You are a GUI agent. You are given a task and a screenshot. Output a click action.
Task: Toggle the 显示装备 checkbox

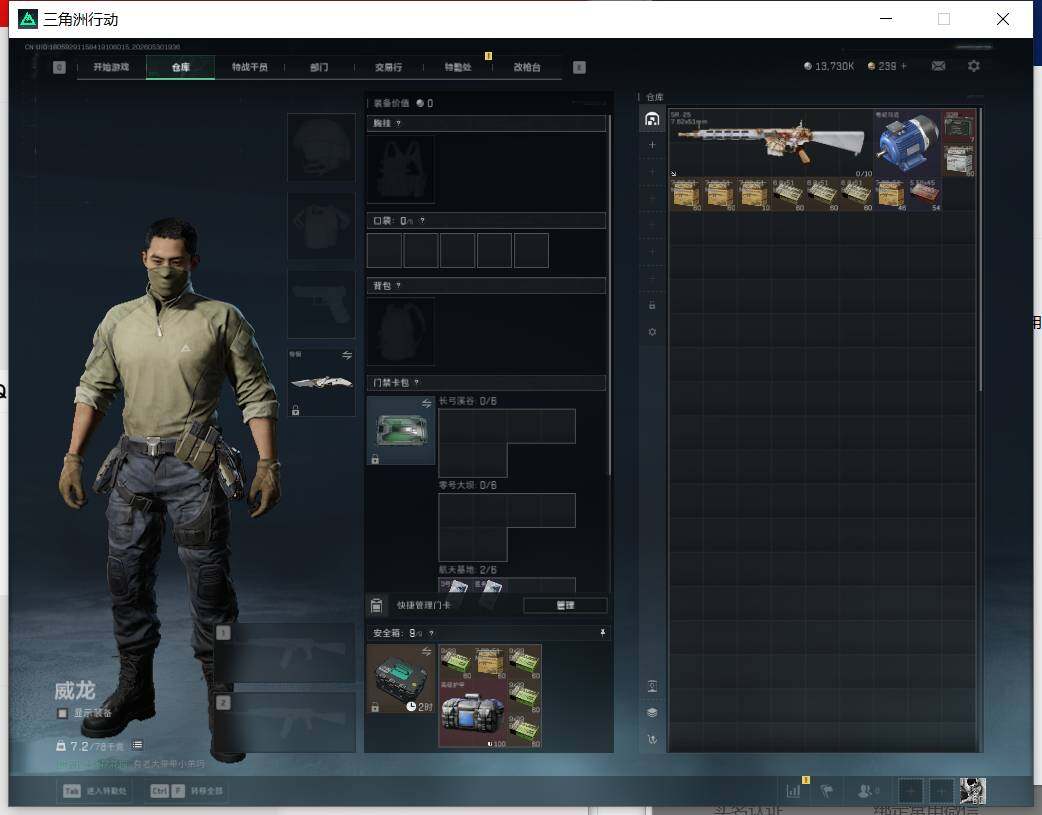click(62, 713)
